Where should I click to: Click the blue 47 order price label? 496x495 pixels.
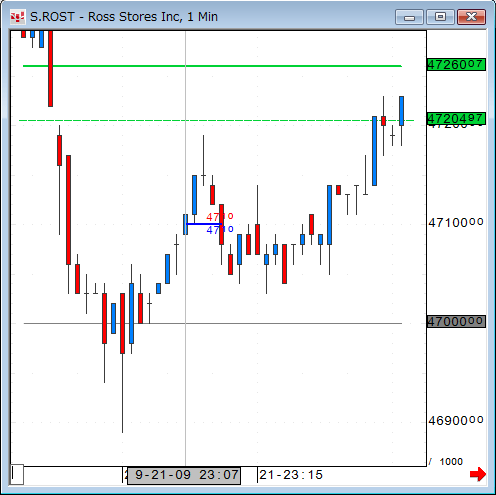click(x=219, y=230)
